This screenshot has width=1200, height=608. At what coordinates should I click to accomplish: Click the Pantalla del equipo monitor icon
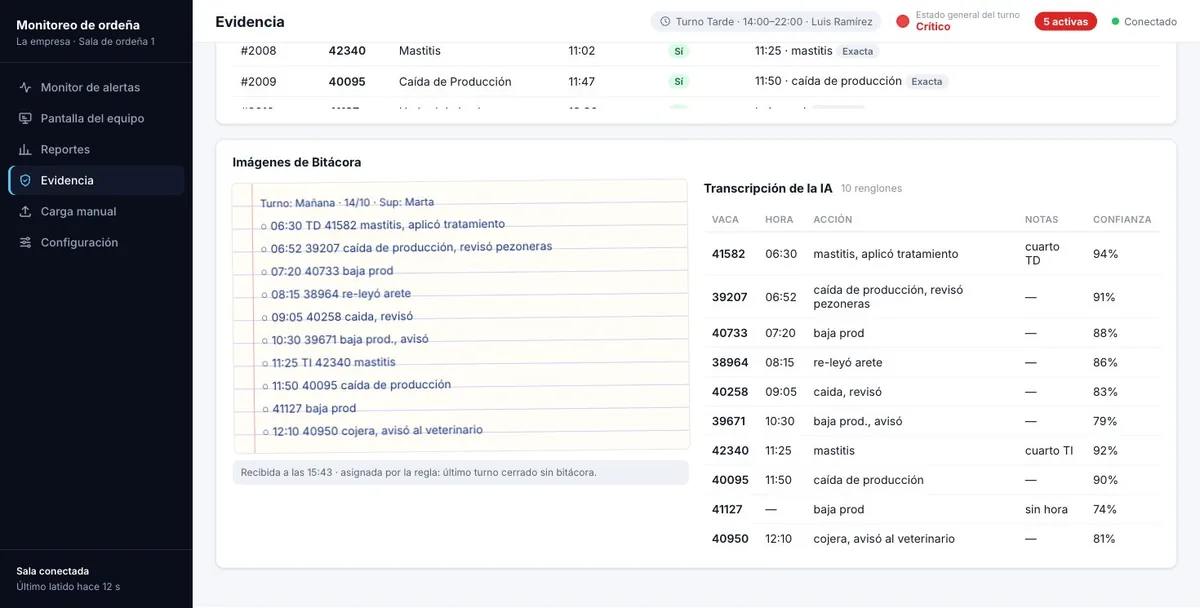[26, 119]
